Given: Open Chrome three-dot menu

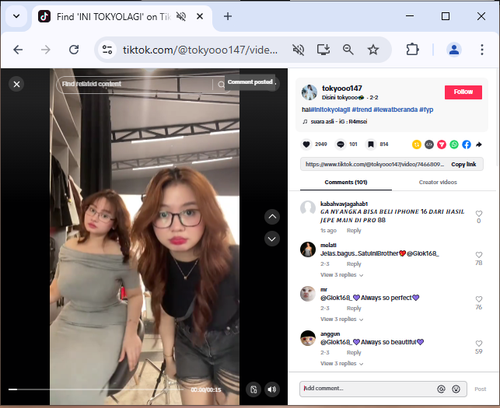Looking at the screenshot, I should [482, 50].
